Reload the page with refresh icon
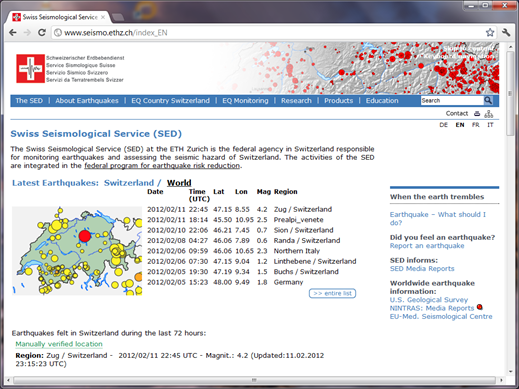 [42, 33]
